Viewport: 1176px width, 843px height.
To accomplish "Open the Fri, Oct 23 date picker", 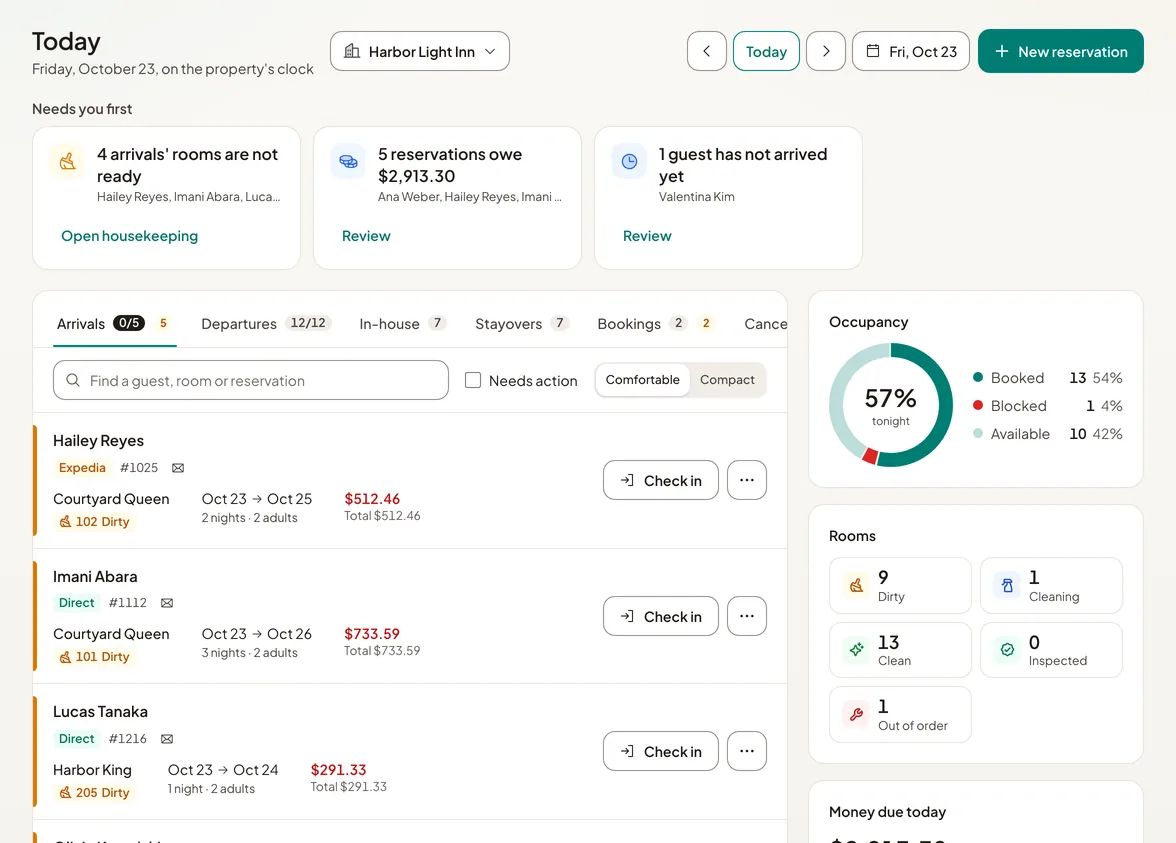I will tap(911, 51).
